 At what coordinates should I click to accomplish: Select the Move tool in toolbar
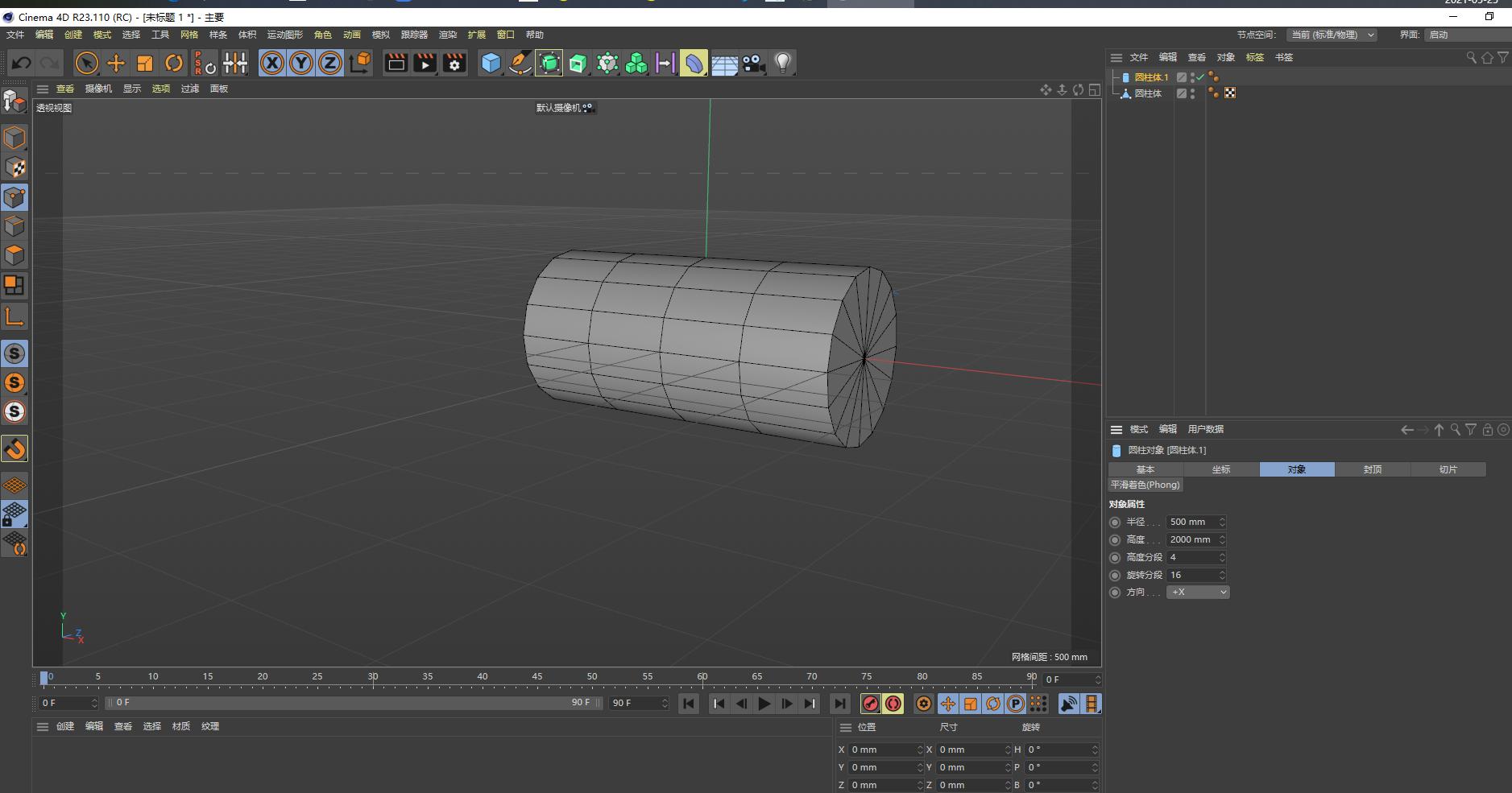[116, 63]
